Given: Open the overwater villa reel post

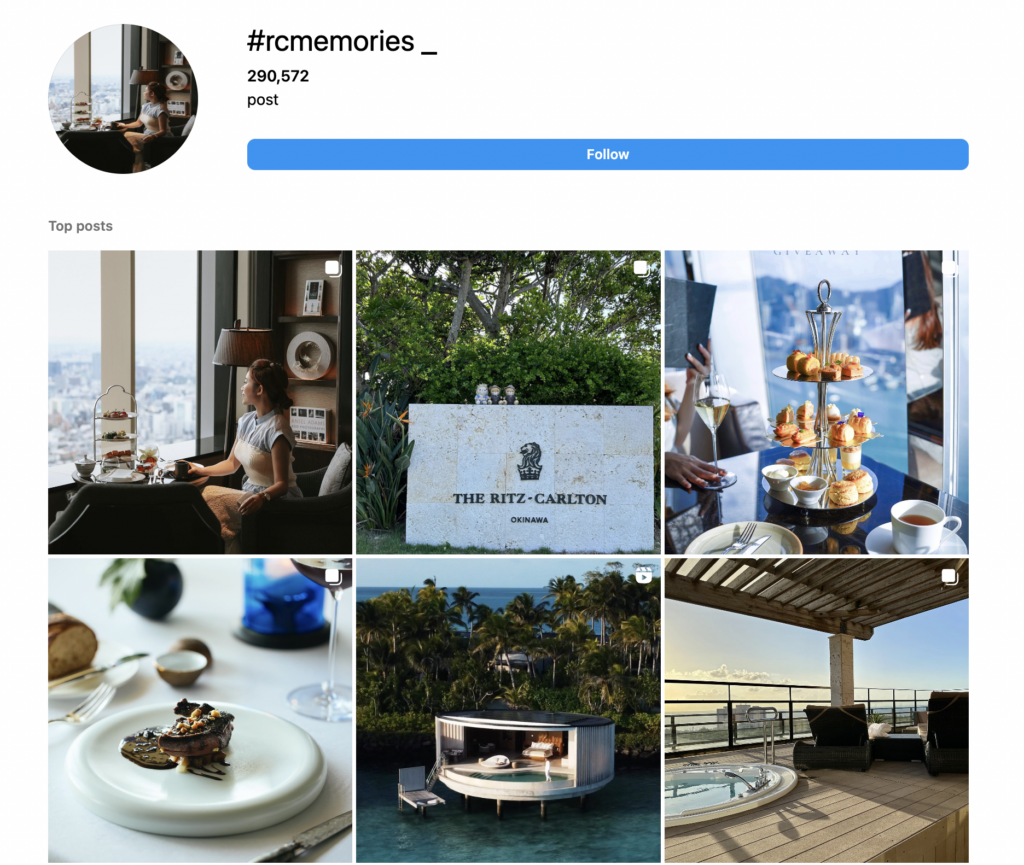Looking at the screenshot, I should coord(508,710).
